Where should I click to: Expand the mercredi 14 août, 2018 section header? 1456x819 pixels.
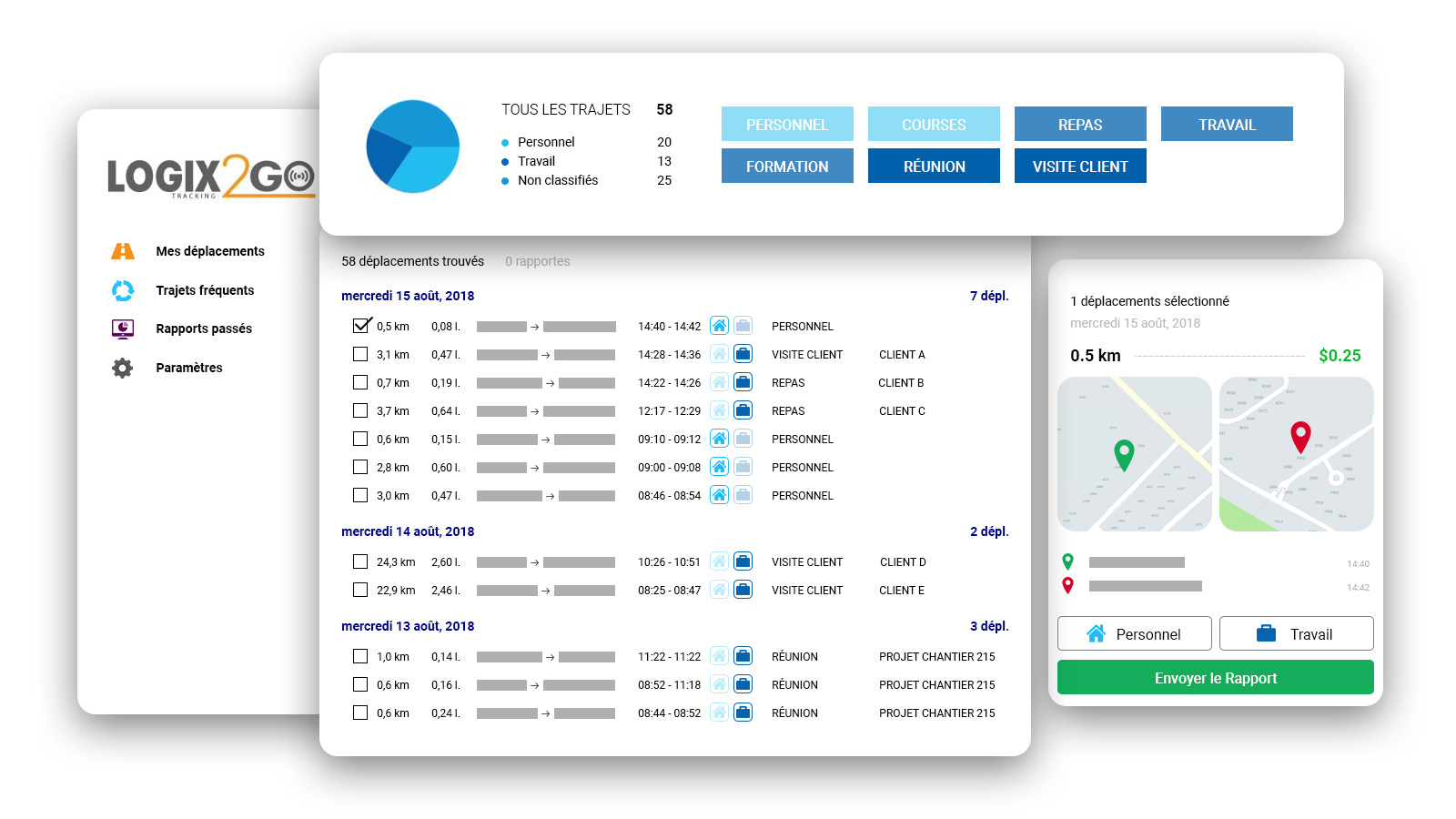pos(408,531)
